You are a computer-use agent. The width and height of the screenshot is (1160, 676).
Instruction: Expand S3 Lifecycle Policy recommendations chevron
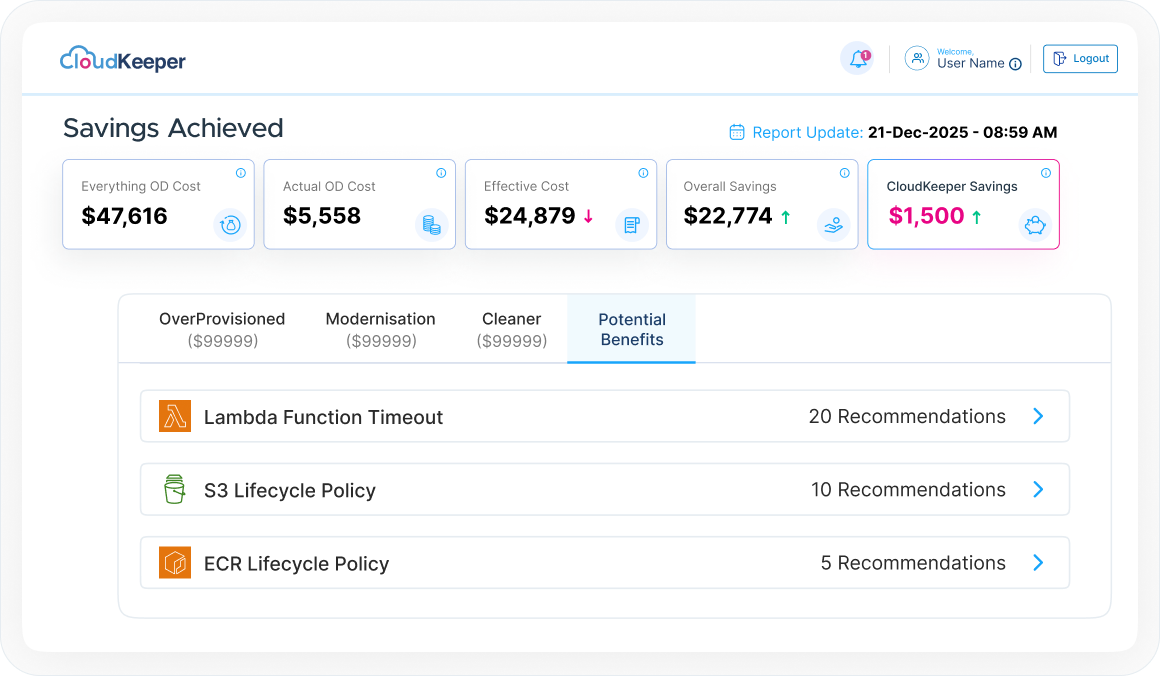pyautogui.click(x=1038, y=490)
